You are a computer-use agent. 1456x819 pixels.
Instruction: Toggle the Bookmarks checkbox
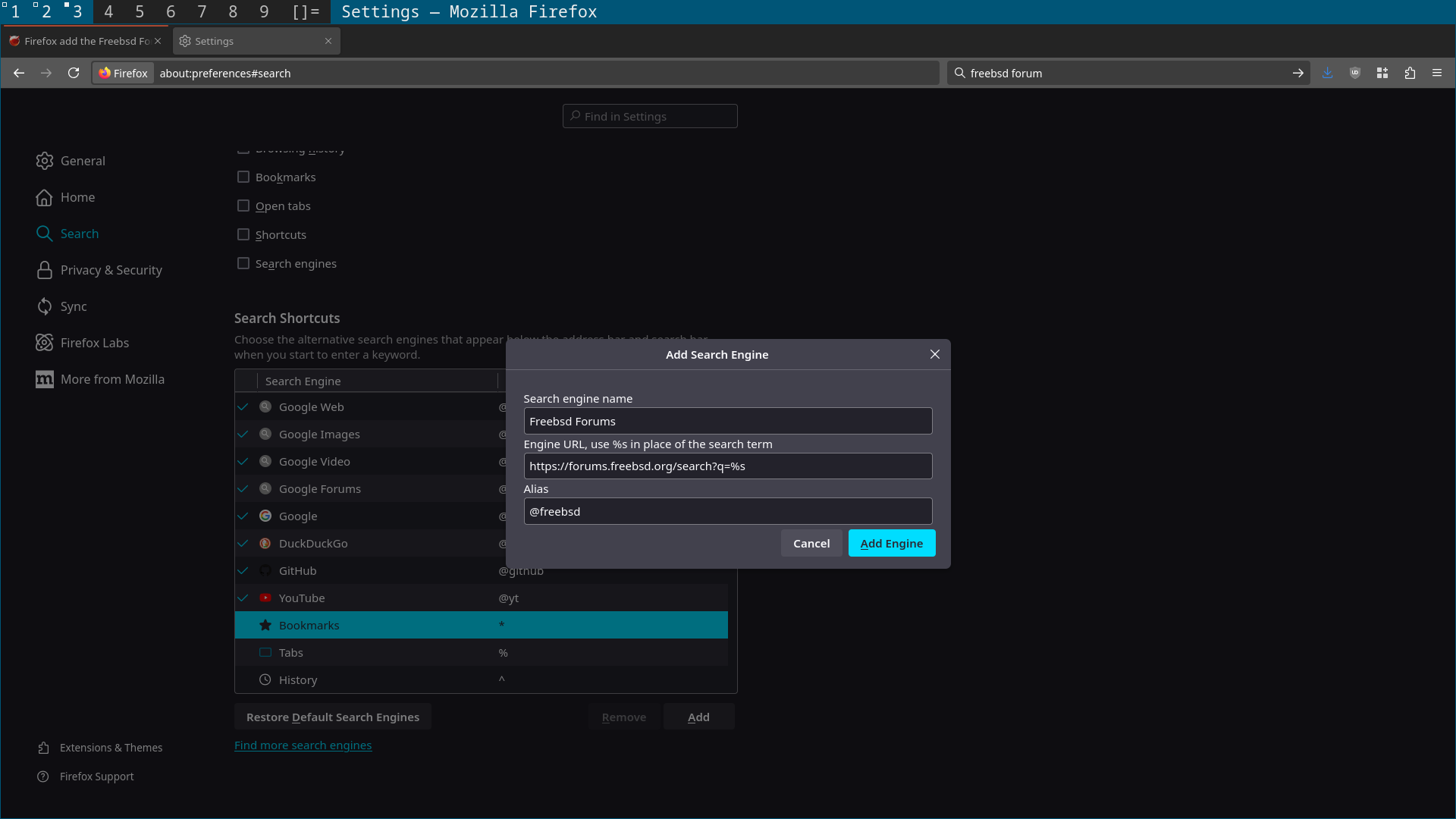pos(243,177)
